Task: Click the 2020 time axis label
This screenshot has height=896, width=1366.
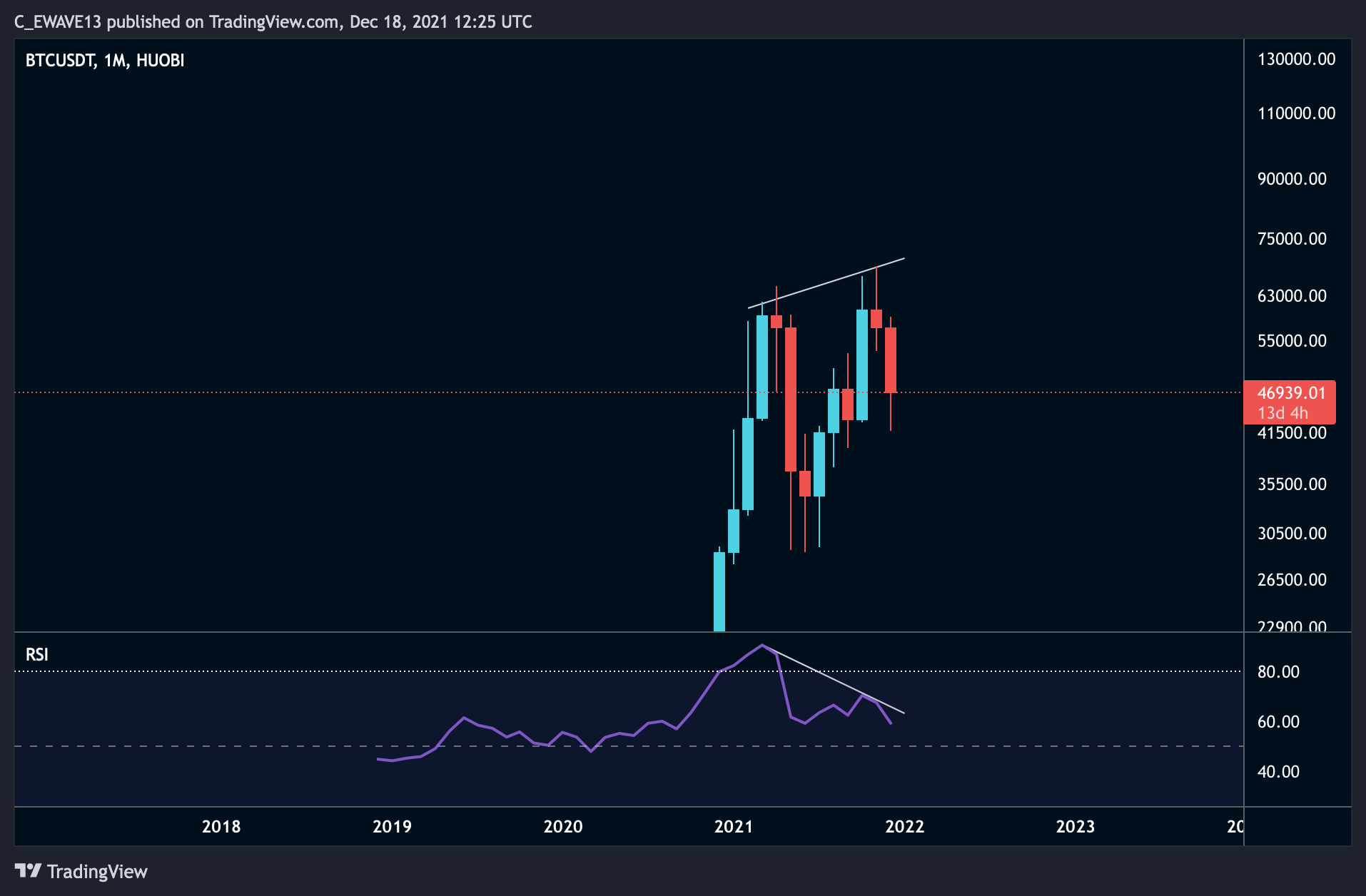Action: (x=563, y=827)
